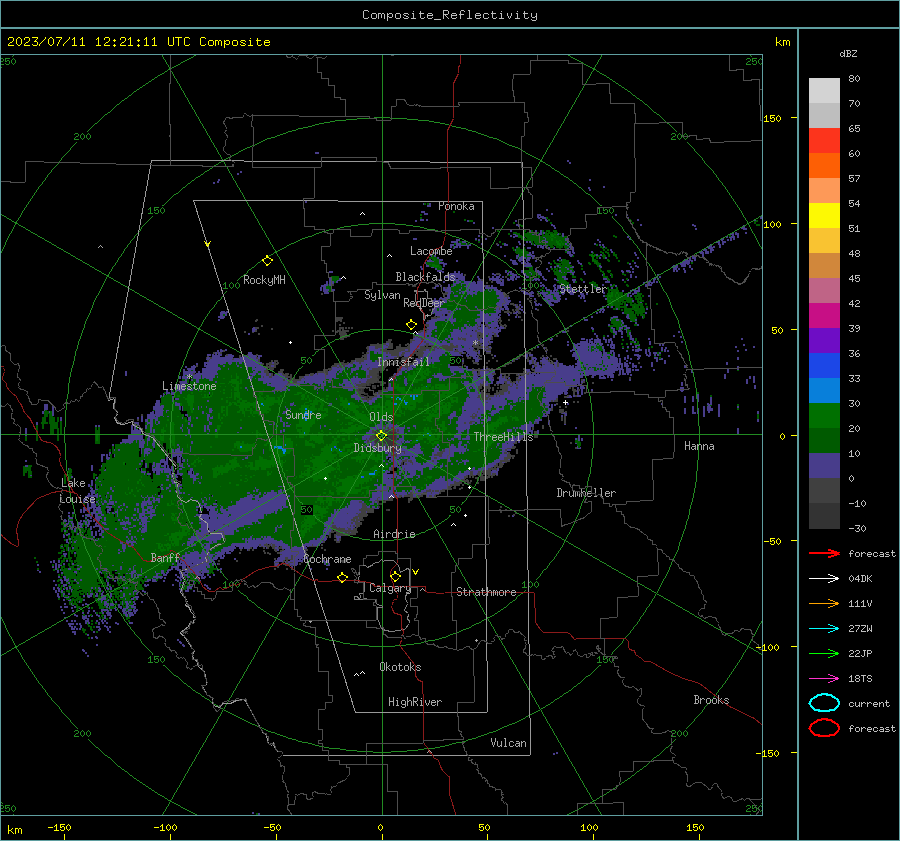Click the Stettler town label
The width and height of the screenshot is (900, 841).
pyautogui.click(x=583, y=289)
